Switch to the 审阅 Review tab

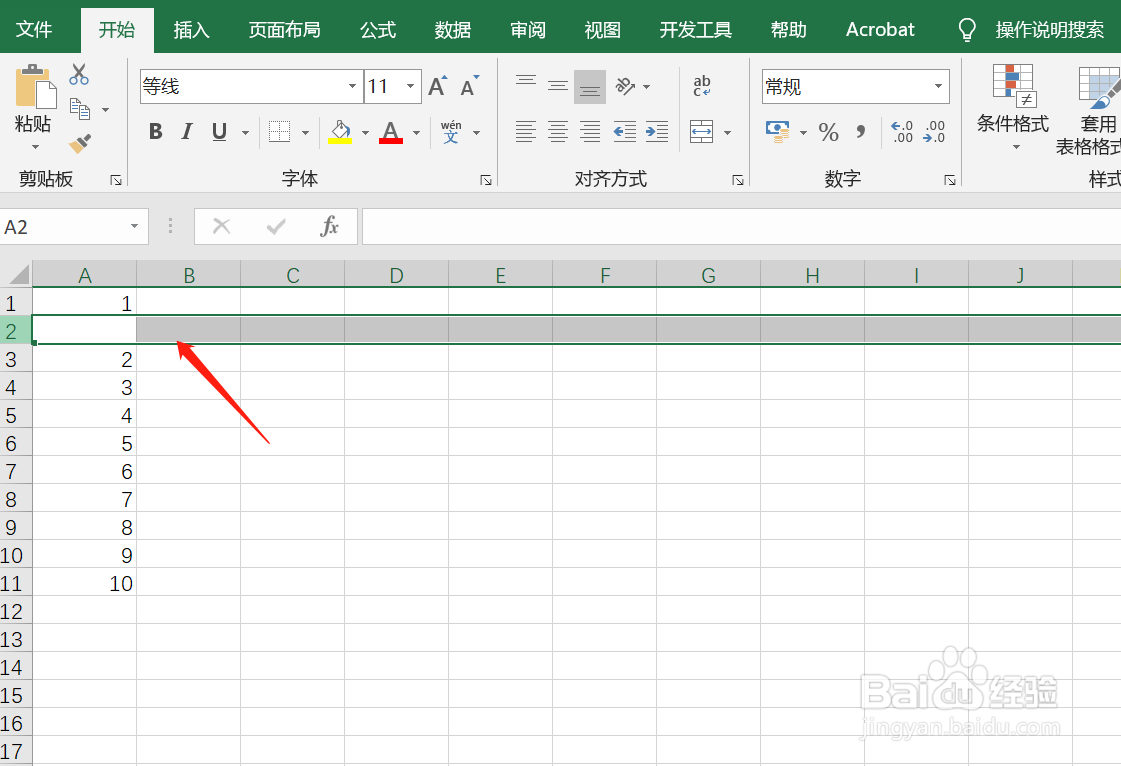click(x=528, y=30)
